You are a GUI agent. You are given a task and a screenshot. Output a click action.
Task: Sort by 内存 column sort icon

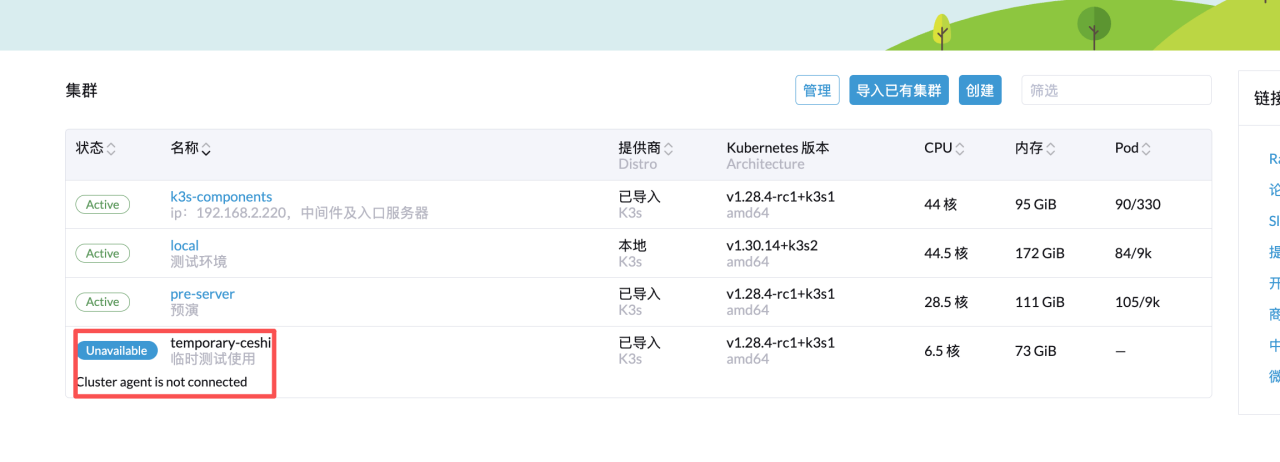tap(1051, 149)
